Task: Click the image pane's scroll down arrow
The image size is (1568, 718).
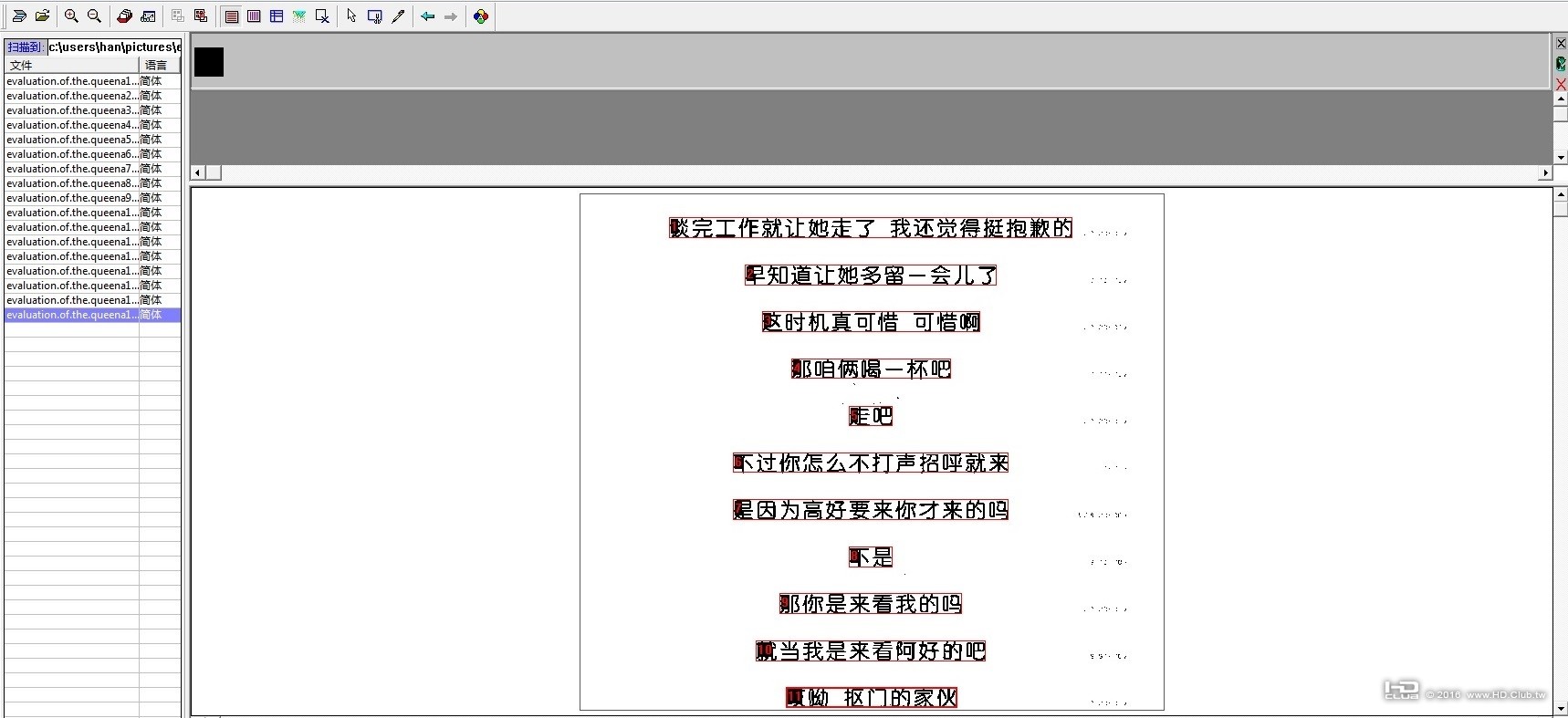Action: point(1561,709)
